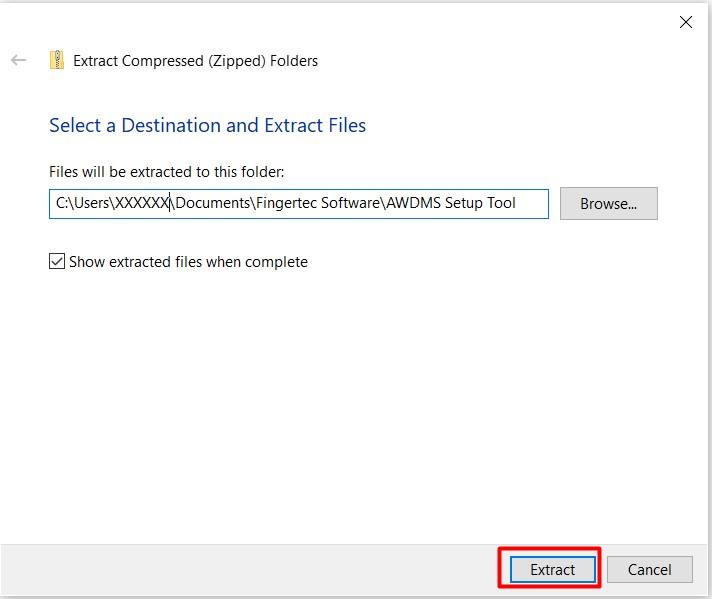Click the 'Extract Compressed (Zipped) Folders' title text
Screen dimensions: 712x599
pyautogui.click(x=195, y=61)
